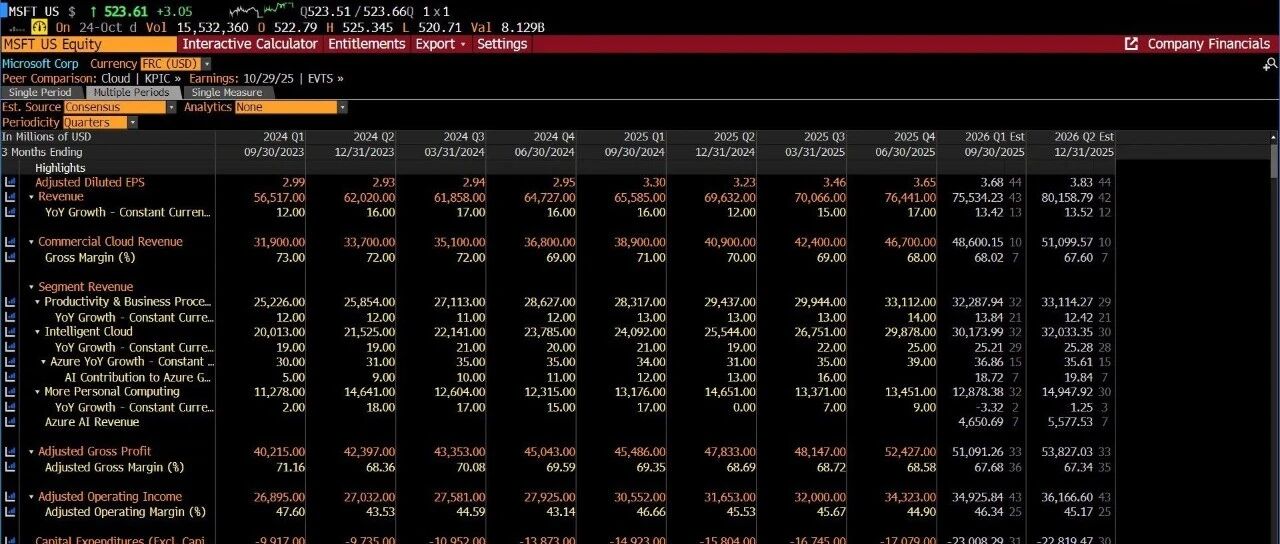Collapse the Intelligent Cloud group
The height and width of the screenshot is (544, 1280).
38,332
